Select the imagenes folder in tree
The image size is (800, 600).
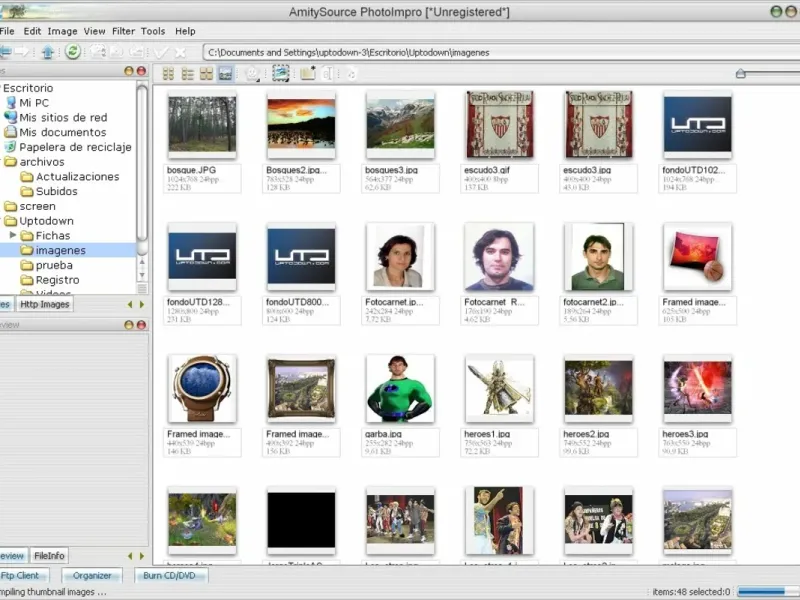click(x=60, y=250)
